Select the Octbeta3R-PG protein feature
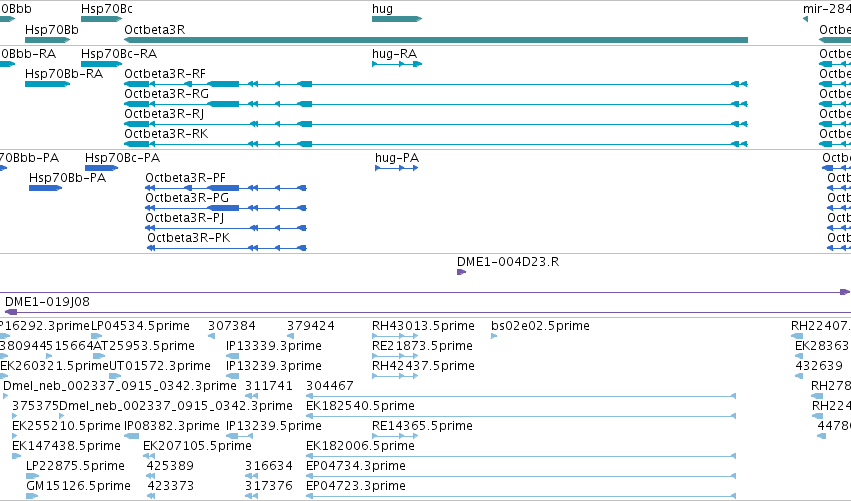This screenshot has height=501, width=851. [x=226, y=208]
